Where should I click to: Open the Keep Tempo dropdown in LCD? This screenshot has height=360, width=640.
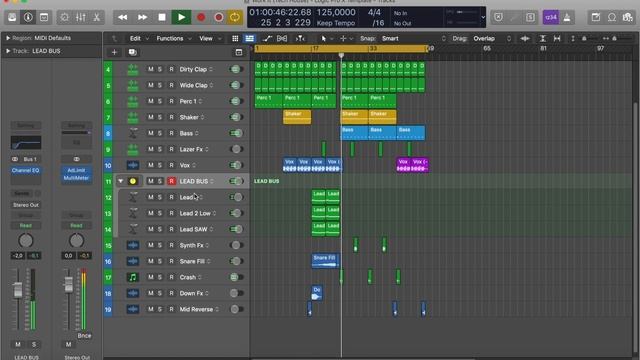336,23
